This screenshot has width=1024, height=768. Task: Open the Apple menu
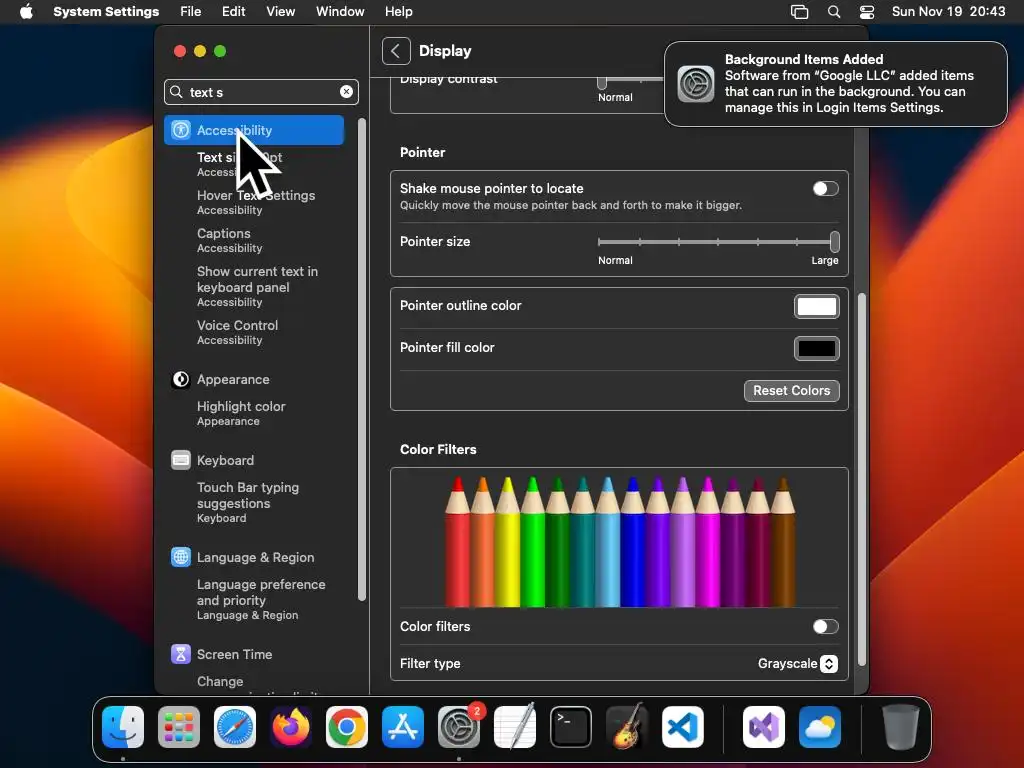pyautogui.click(x=26, y=11)
